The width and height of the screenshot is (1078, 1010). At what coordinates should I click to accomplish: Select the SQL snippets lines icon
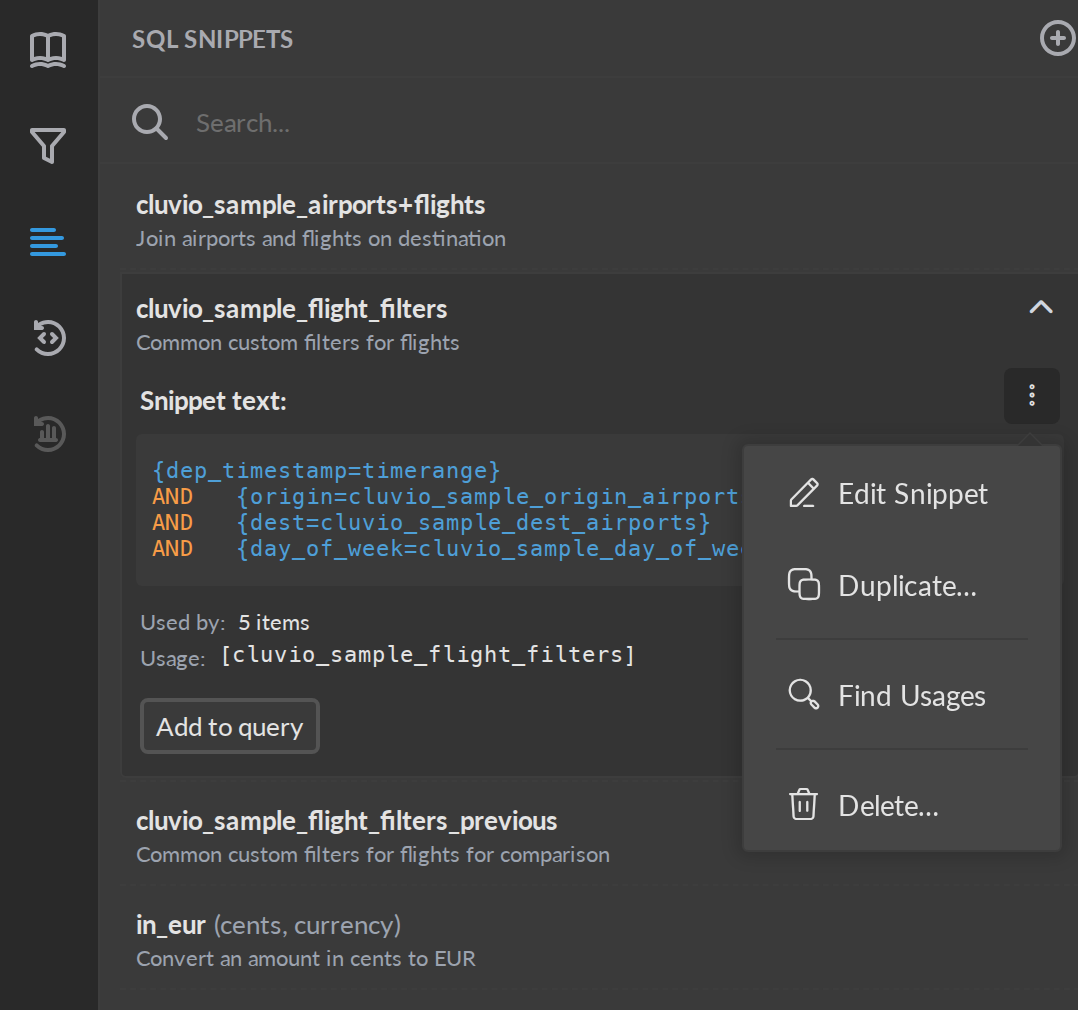pos(48,242)
